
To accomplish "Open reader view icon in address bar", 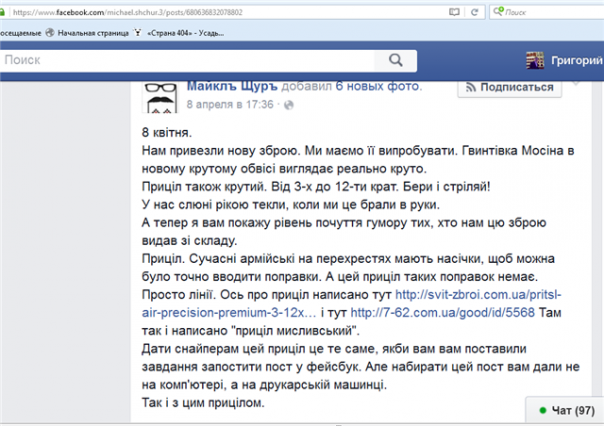I will click(454, 12).
